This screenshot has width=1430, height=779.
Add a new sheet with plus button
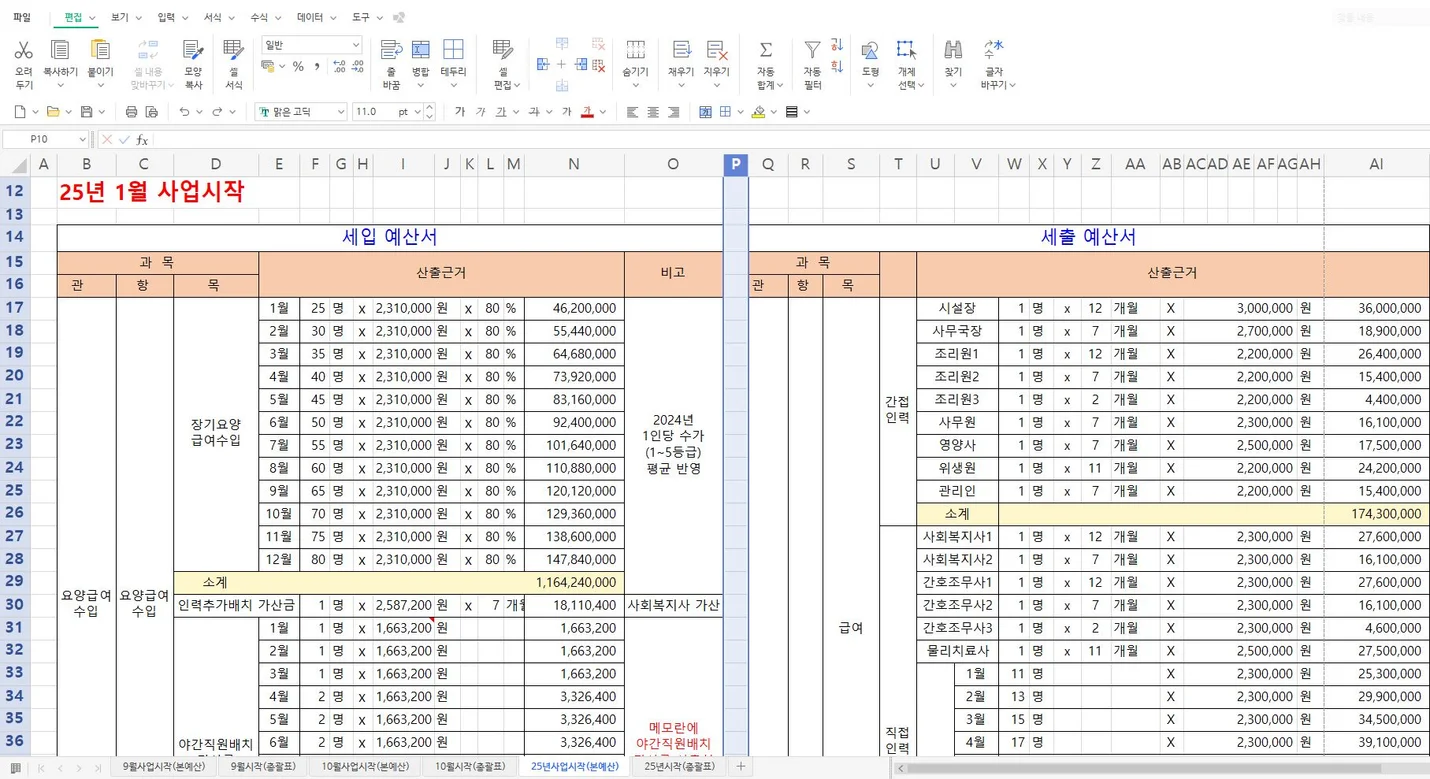click(x=741, y=767)
